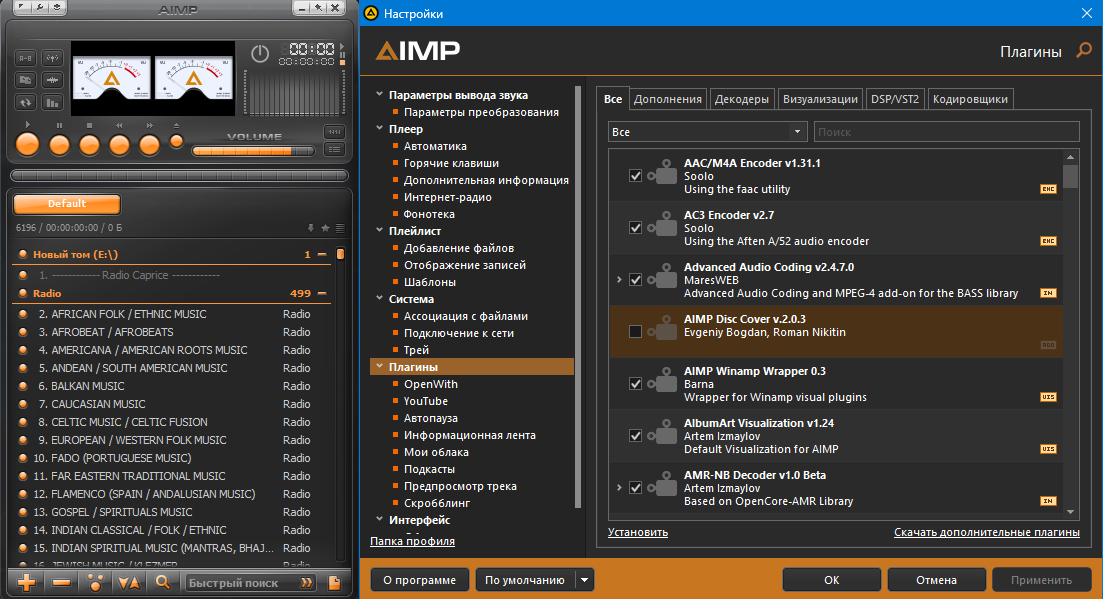1103x599 pixels.
Task: Open the 'По умолчанию' dropdown arrow
Action: point(585,580)
